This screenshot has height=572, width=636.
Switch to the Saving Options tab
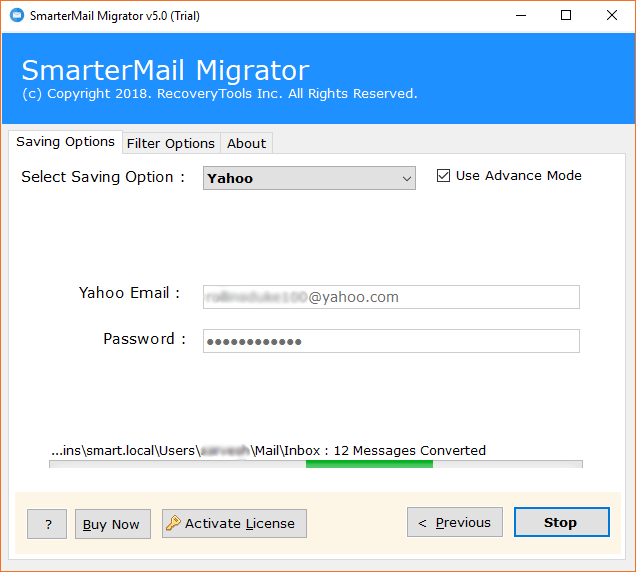pos(65,142)
